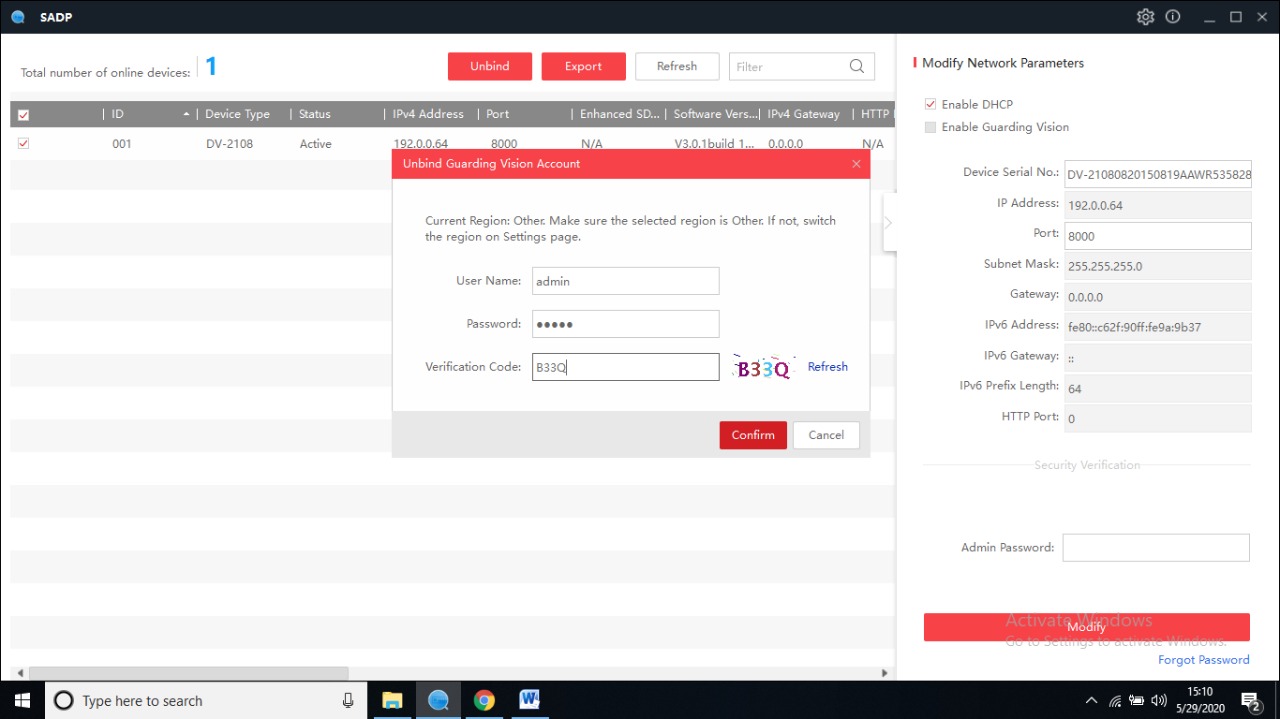Open Microsoft Word from the taskbar
1280x719 pixels.
[x=530, y=700]
